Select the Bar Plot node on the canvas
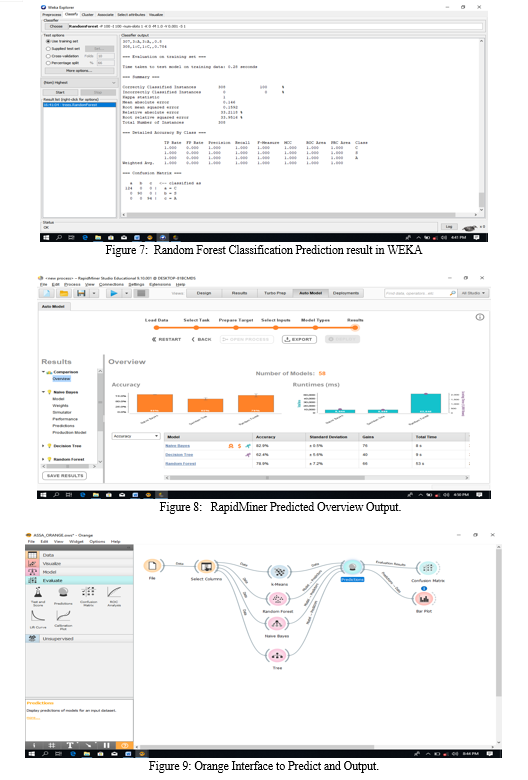 424,599
